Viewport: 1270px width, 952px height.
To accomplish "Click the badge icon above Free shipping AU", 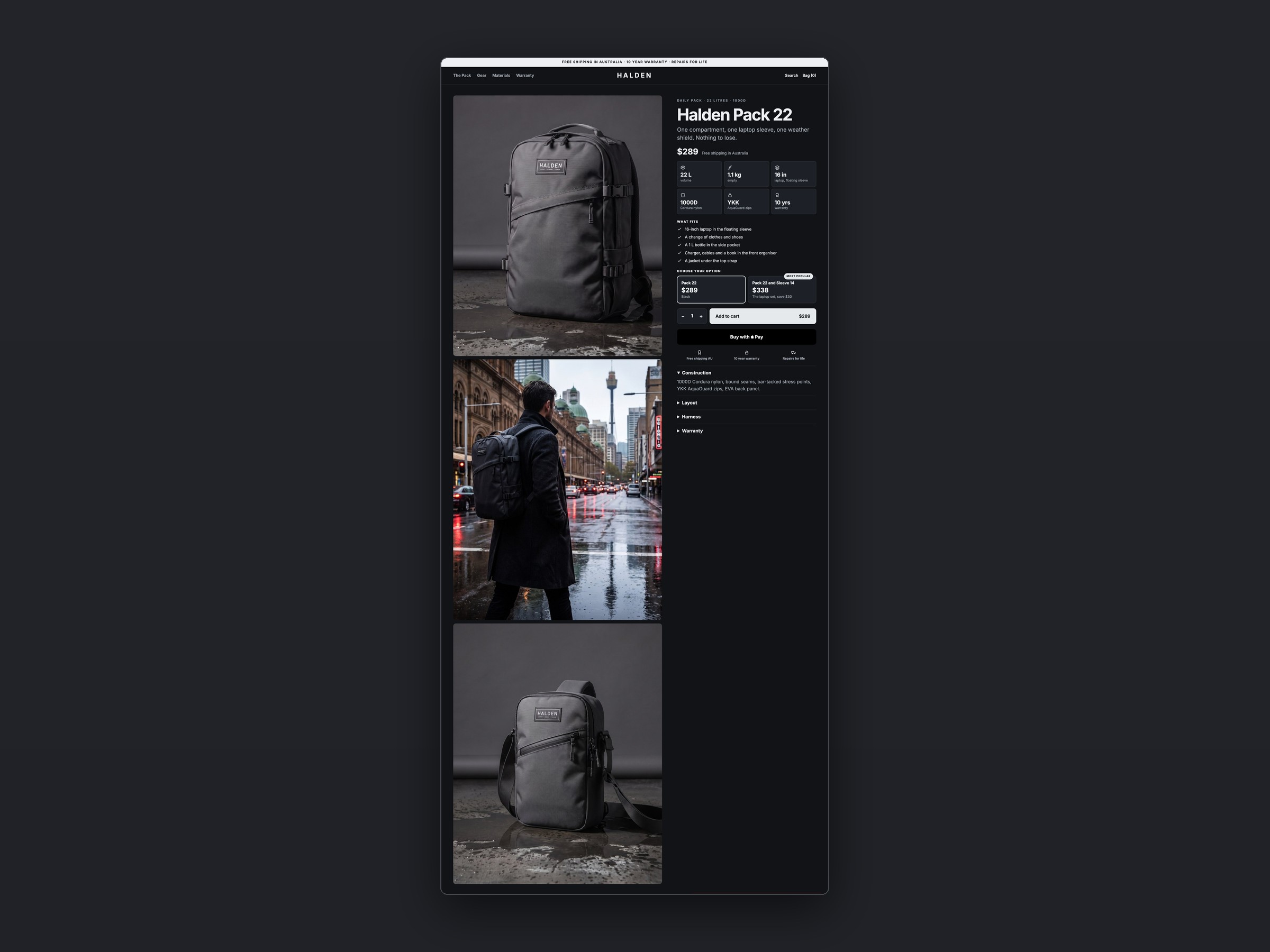I will point(700,352).
